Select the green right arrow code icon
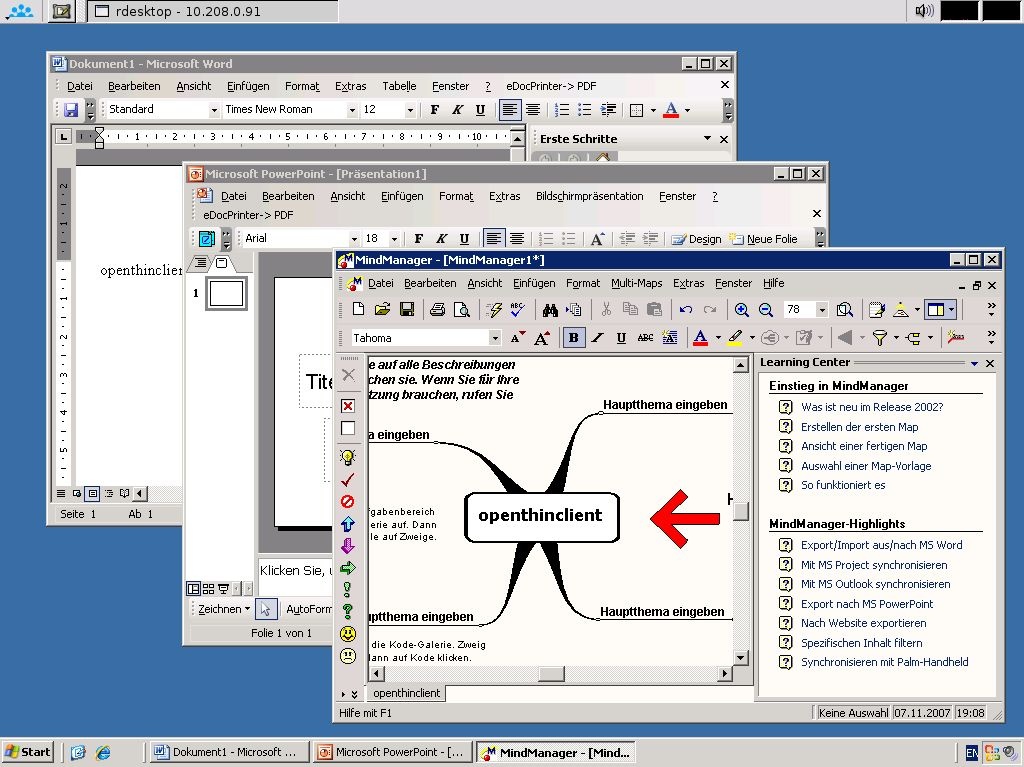This screenshot has width=1024, height=767. (348, 568)
